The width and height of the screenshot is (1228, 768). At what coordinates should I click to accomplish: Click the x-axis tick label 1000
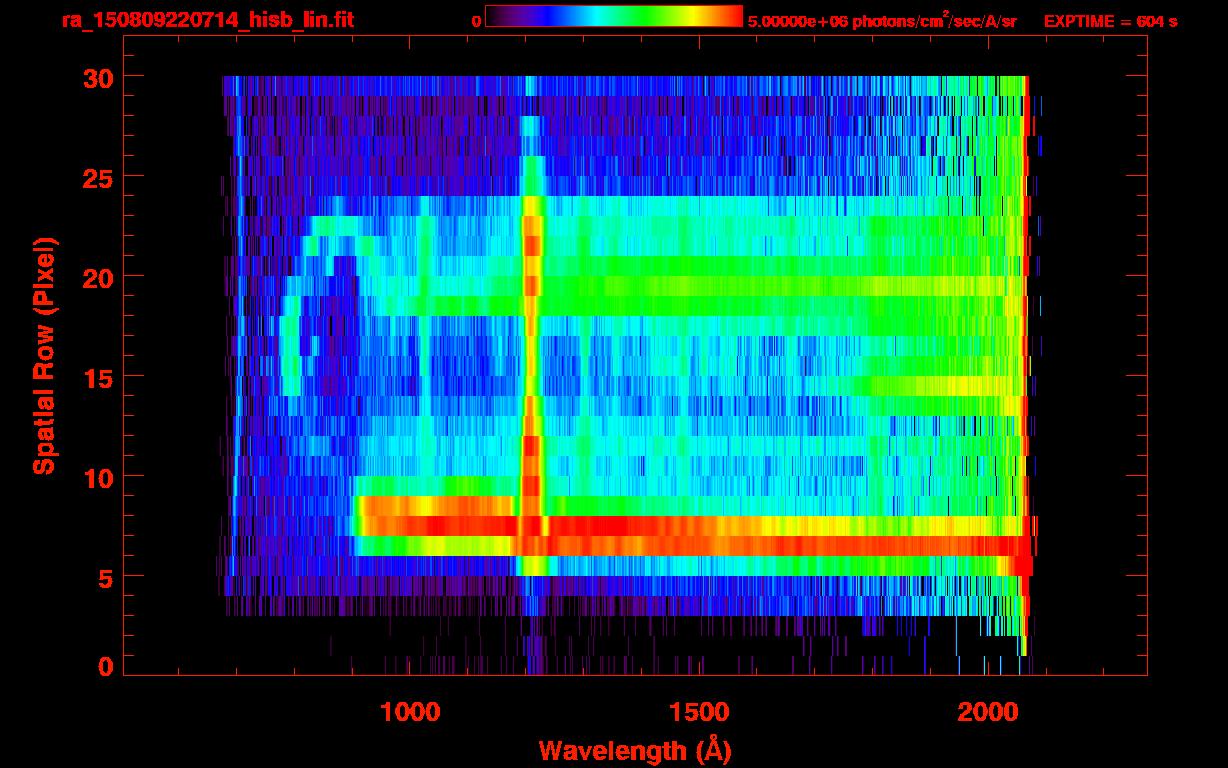coord(410,712)
